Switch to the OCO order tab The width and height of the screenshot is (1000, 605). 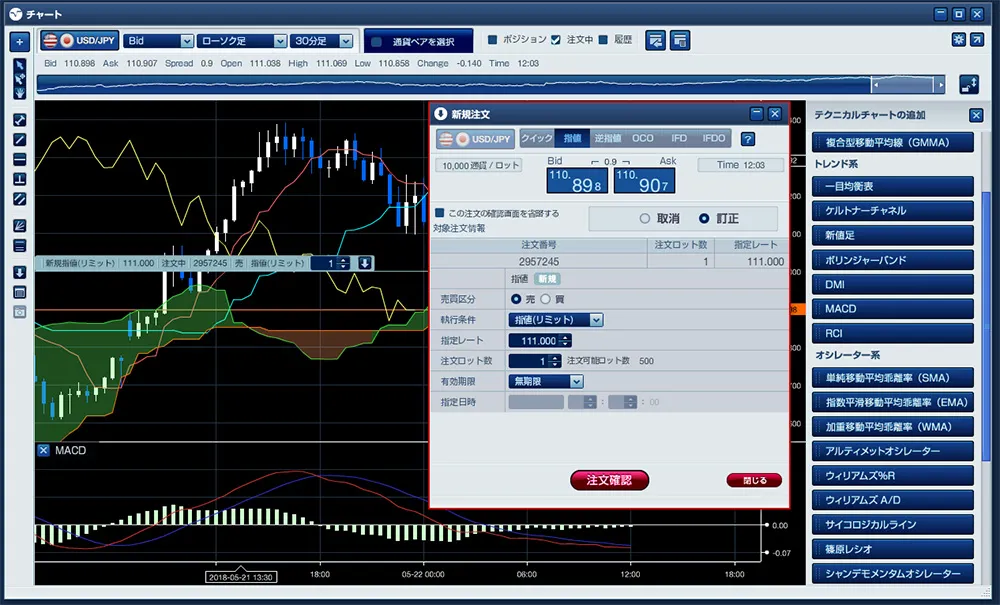pos(642,139)
